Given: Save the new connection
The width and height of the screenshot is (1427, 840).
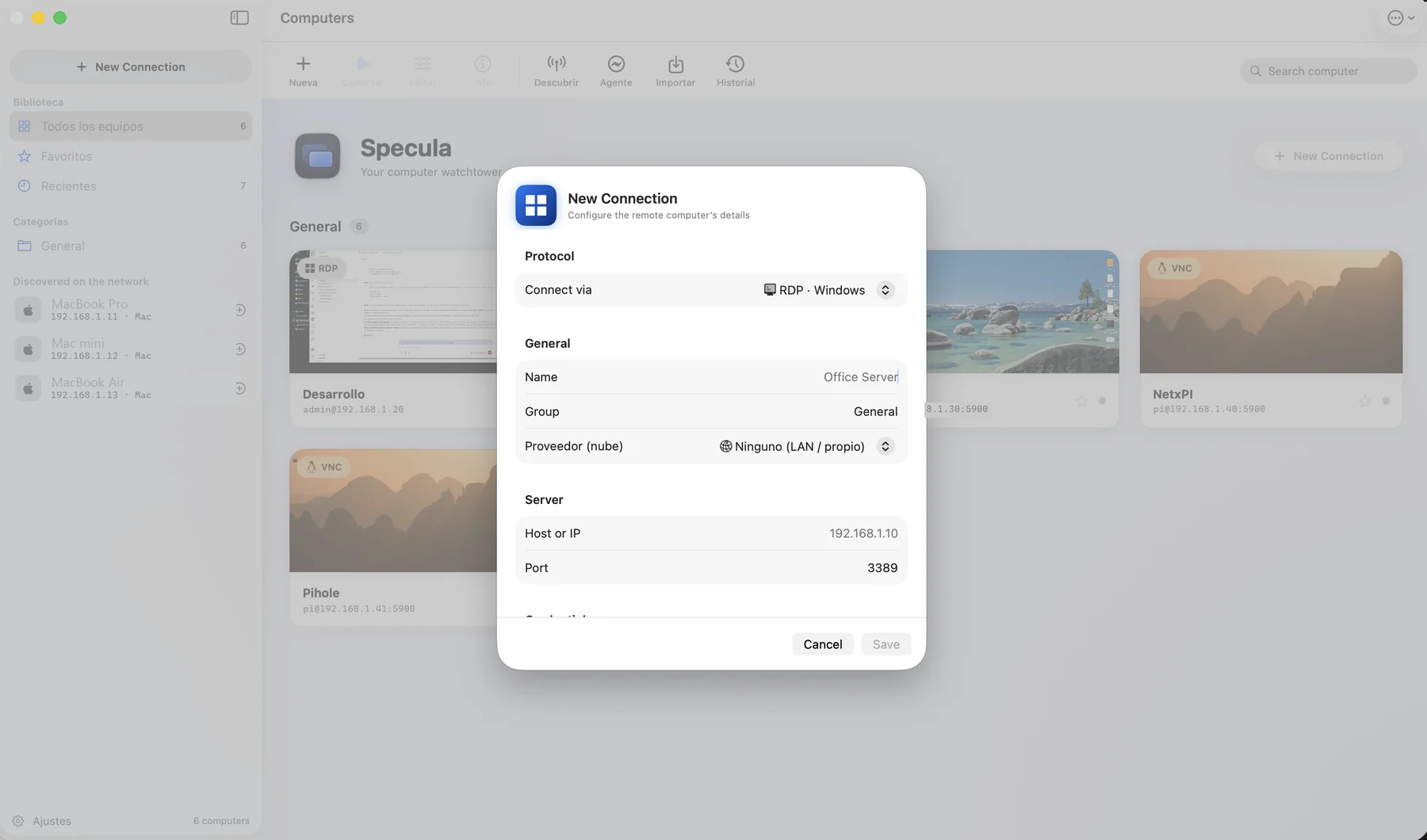Looking at the screenshot, I should pos(886,644).
